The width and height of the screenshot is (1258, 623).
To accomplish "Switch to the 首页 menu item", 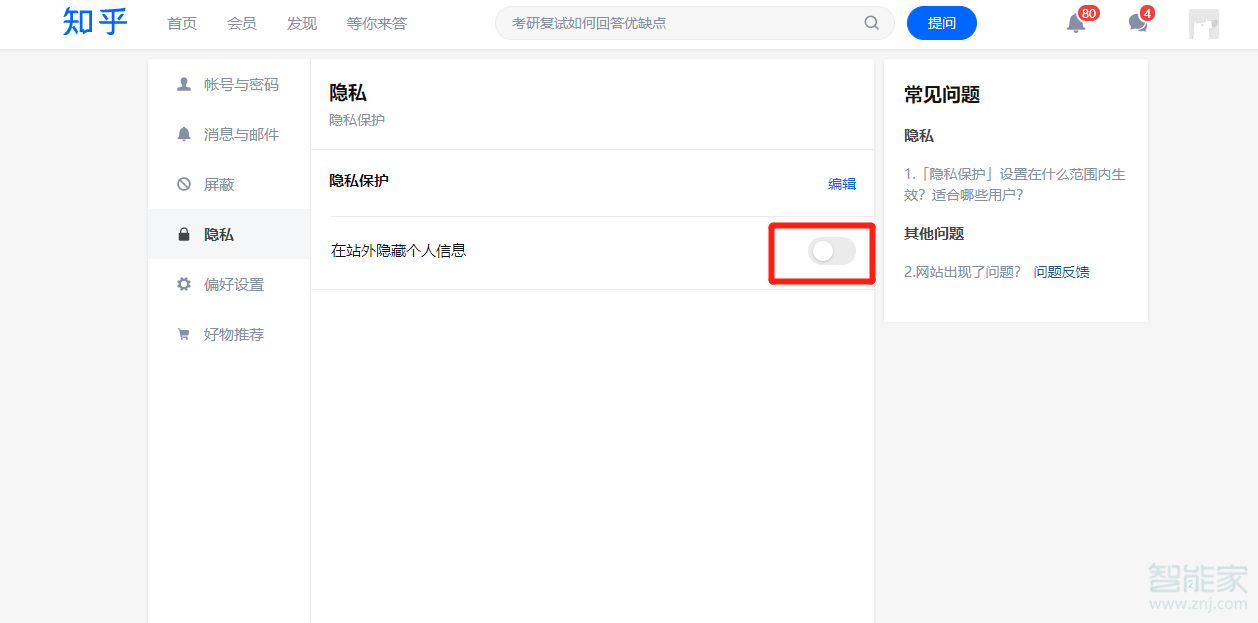I will coord(181,23).
